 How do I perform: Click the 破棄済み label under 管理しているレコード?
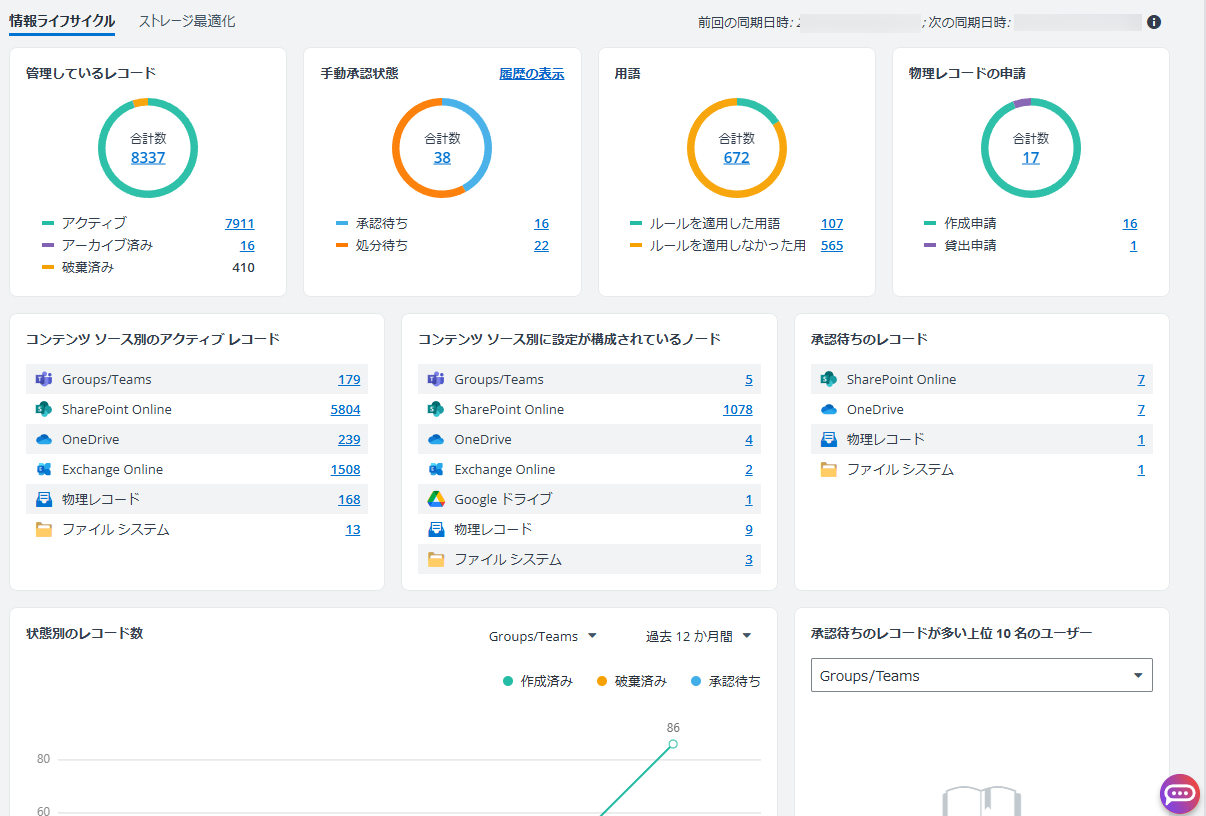coord(87,267)
